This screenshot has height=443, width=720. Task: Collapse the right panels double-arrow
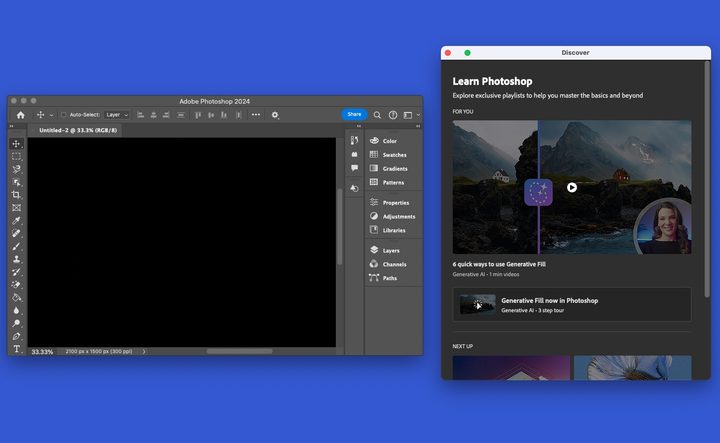pyautogui.click(x=418, y=126)
